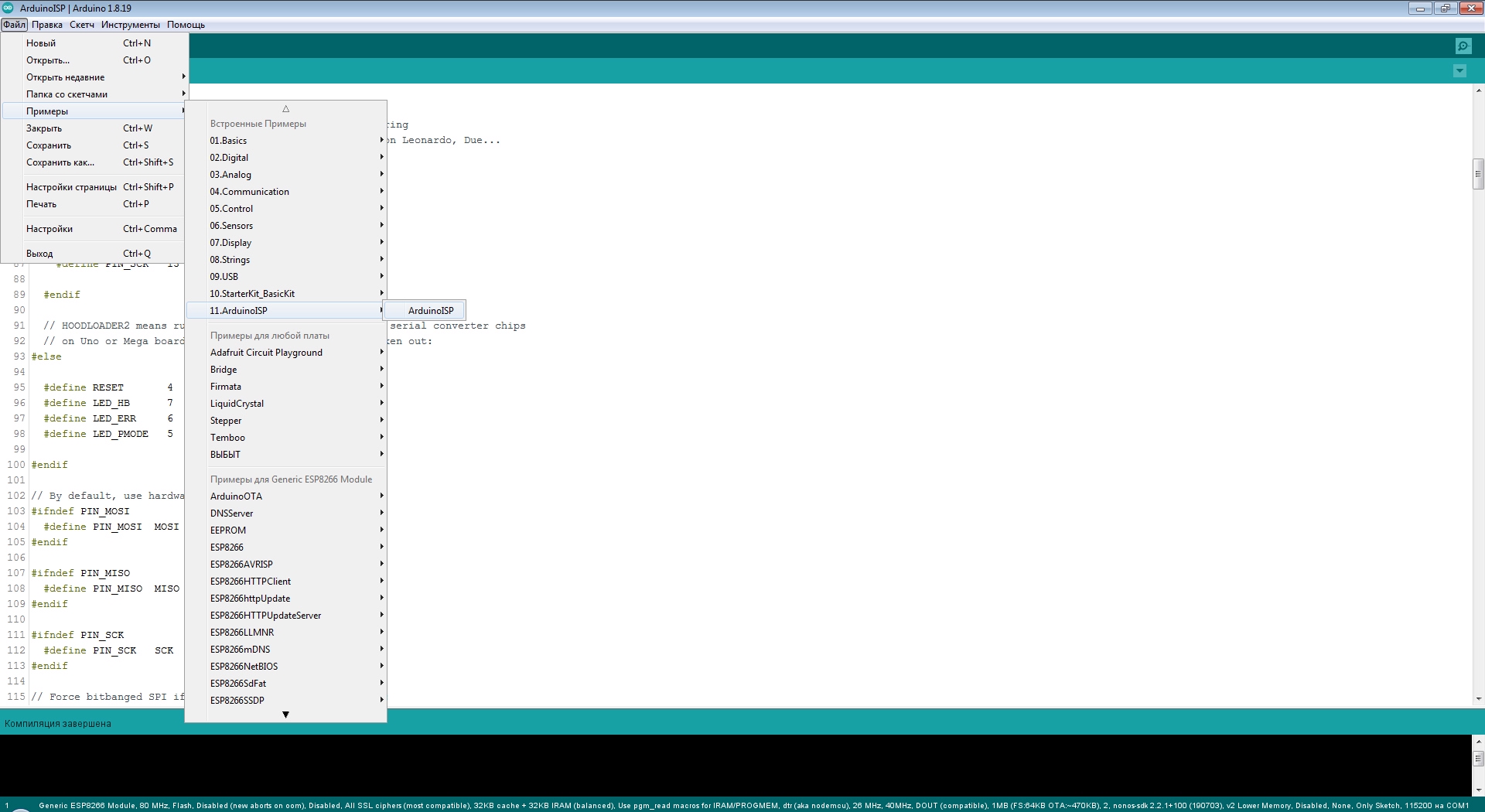Screen dimensions: 1485x812
Task: Expand the 02.Digital examples
Action: tap(286, 158)
